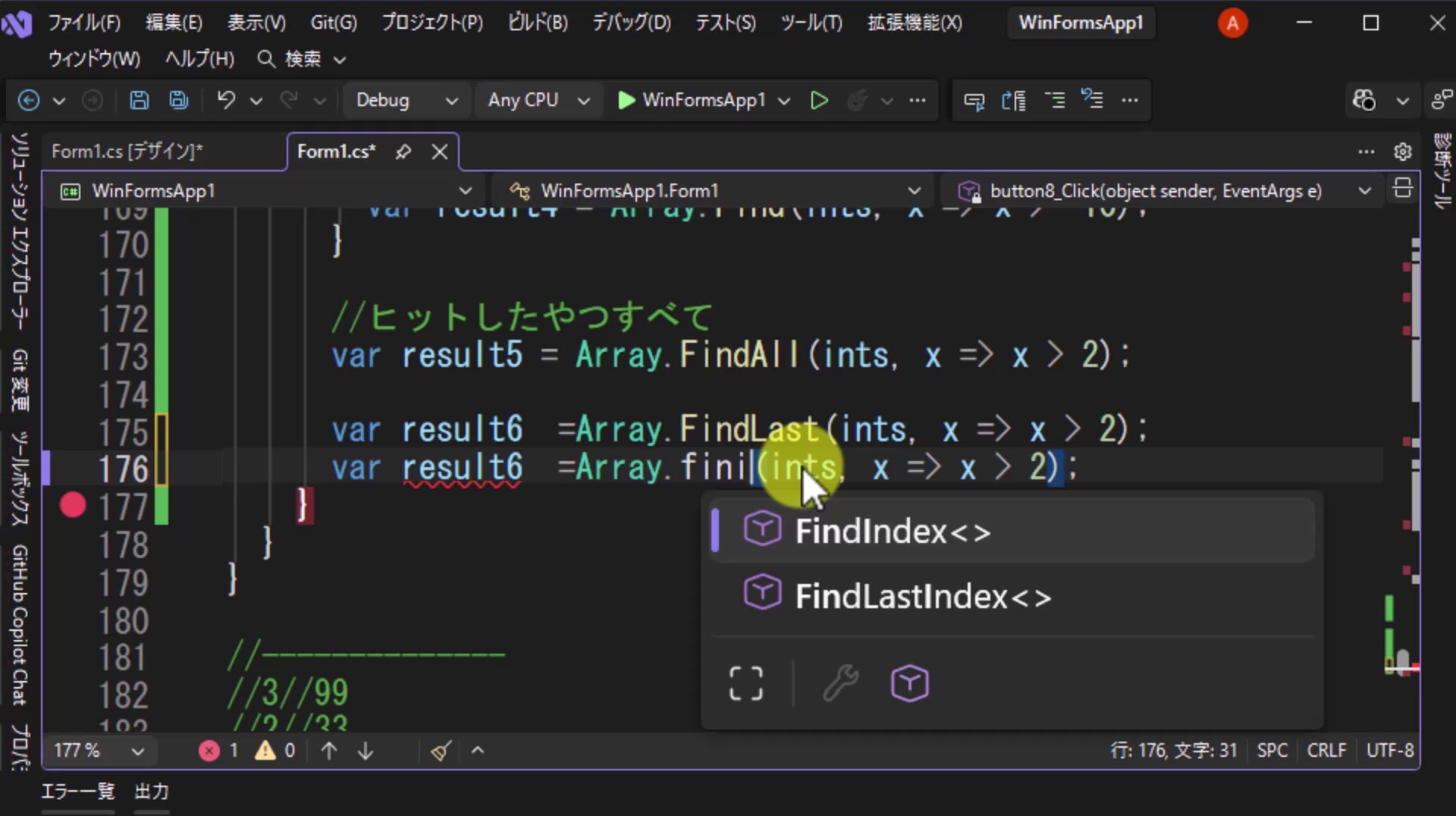Image resolution: width=1456 pixels, height=816 pixels.
Task: Click the Save All icon
Action: pos(179,100)
